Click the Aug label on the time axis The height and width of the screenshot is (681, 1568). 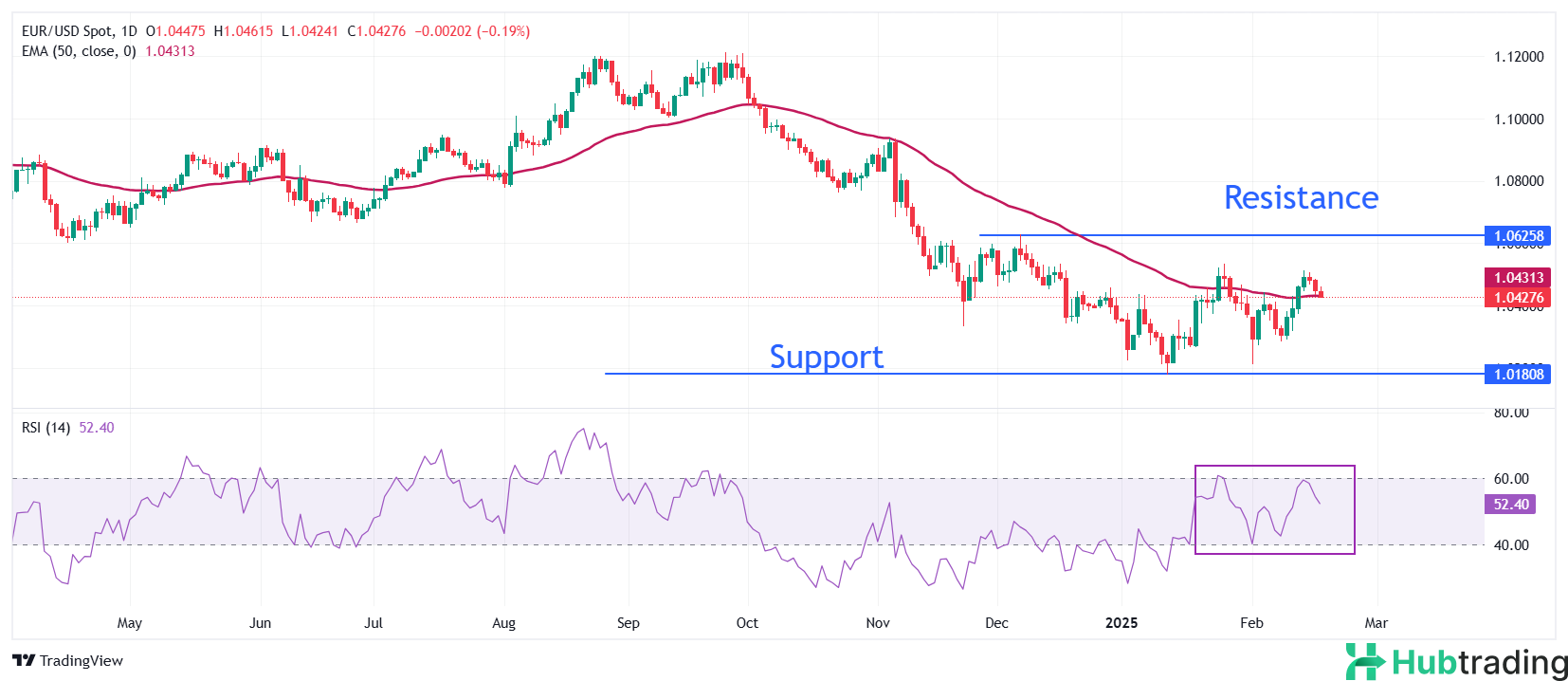pos(504,623)
